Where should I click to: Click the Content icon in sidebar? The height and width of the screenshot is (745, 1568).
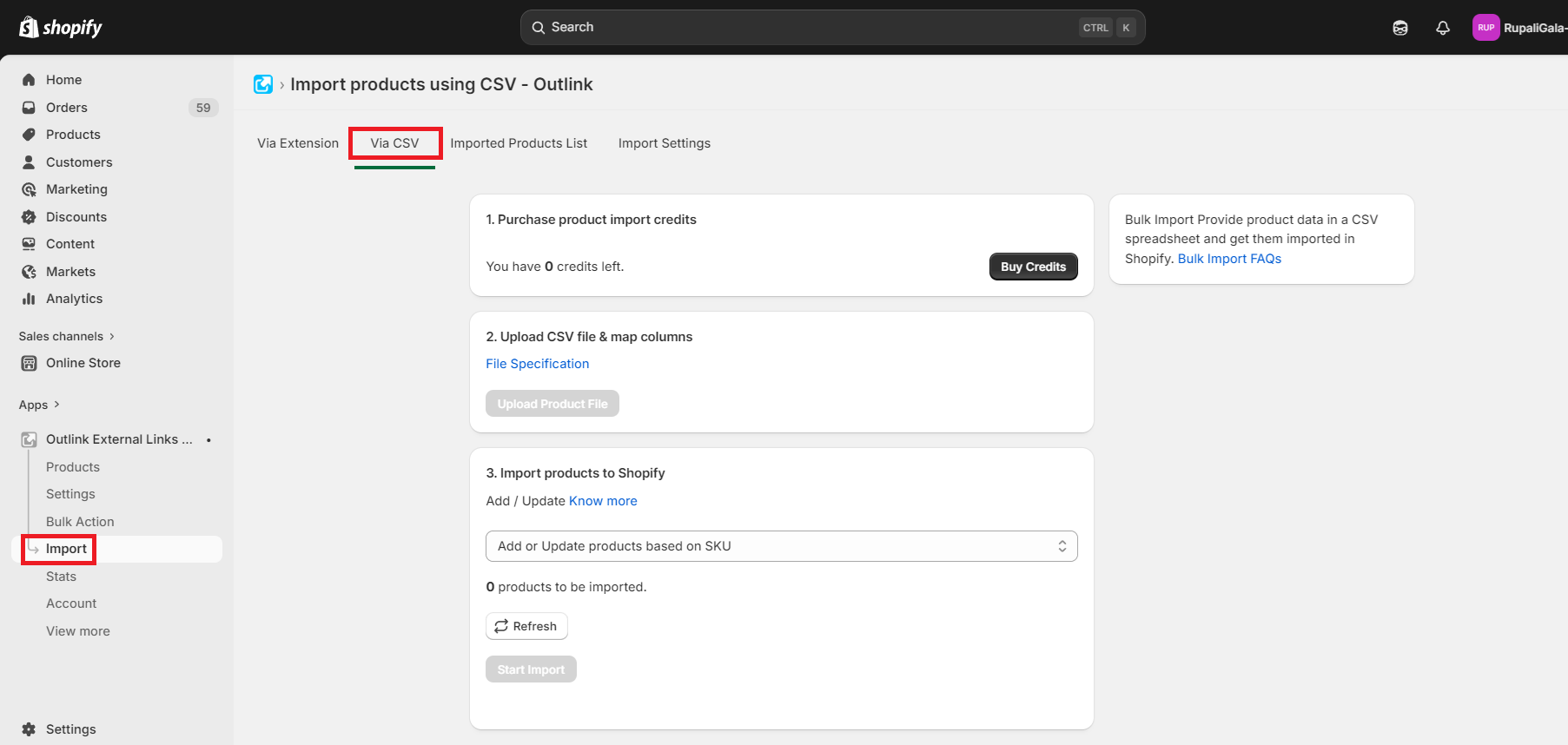29,244
